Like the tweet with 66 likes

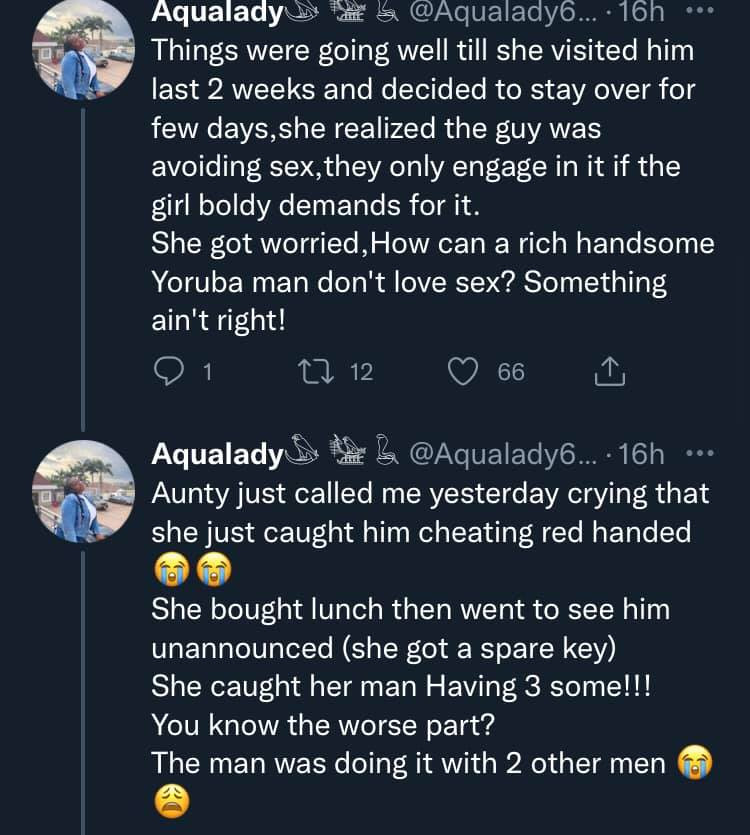[x=461, y=372]
